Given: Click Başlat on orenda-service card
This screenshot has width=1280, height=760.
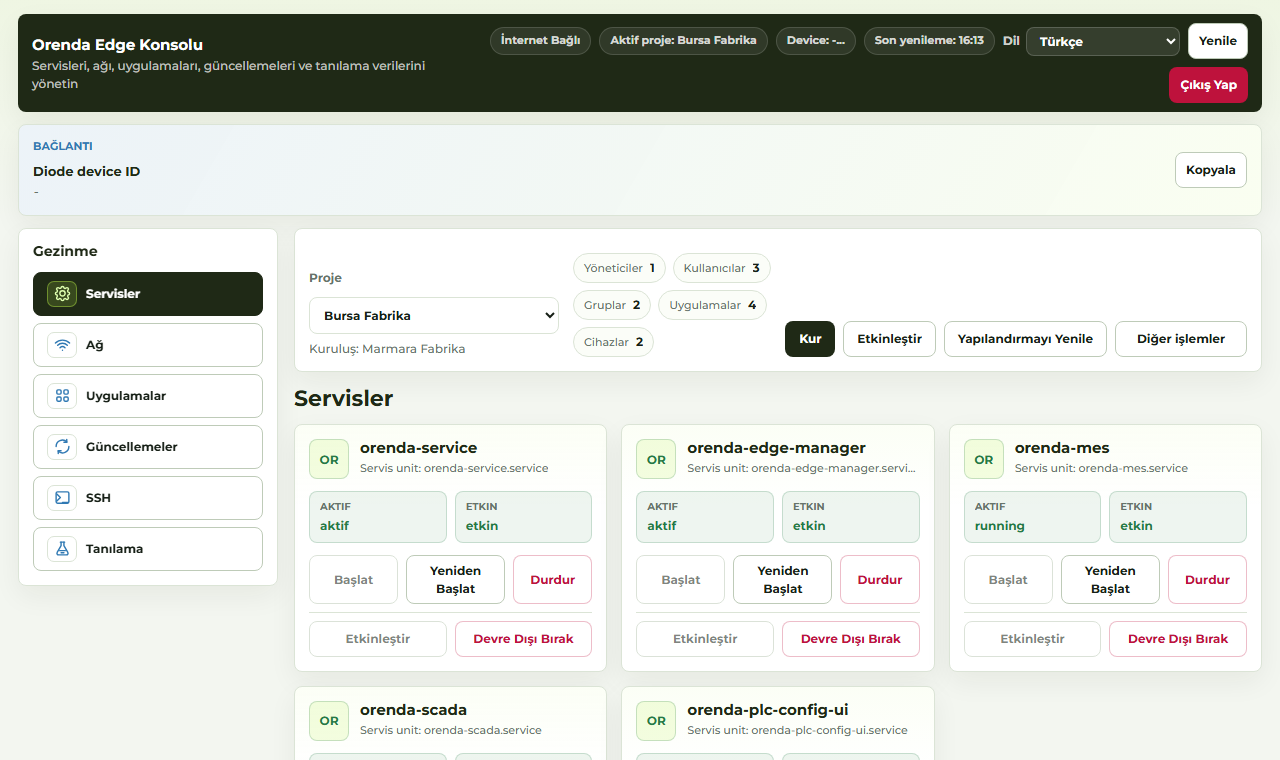Looking at the screenshot, I should coord(353,580).
